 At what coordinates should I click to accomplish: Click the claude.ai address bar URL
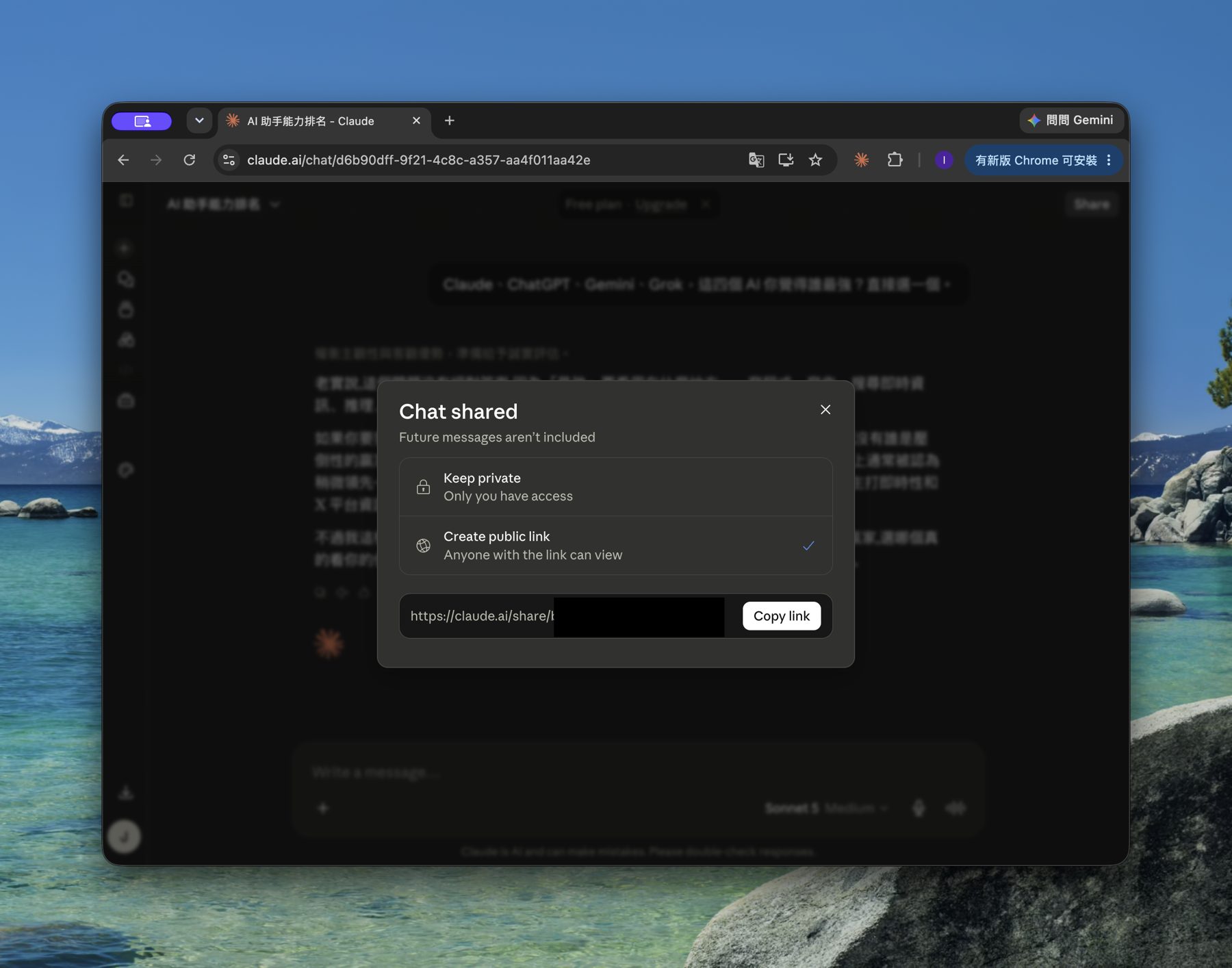point(418,160)
